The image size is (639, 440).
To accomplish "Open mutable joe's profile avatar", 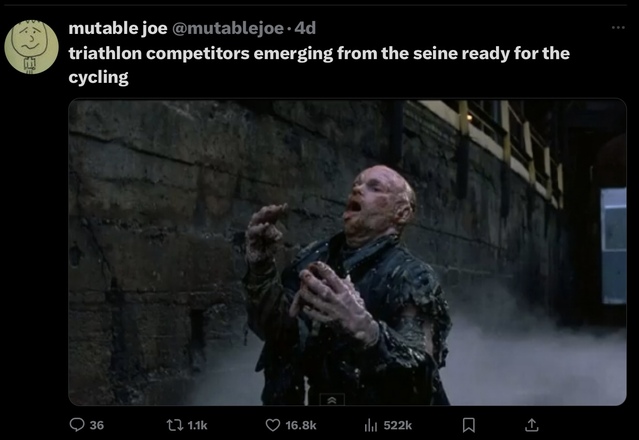I will point(31,47).
